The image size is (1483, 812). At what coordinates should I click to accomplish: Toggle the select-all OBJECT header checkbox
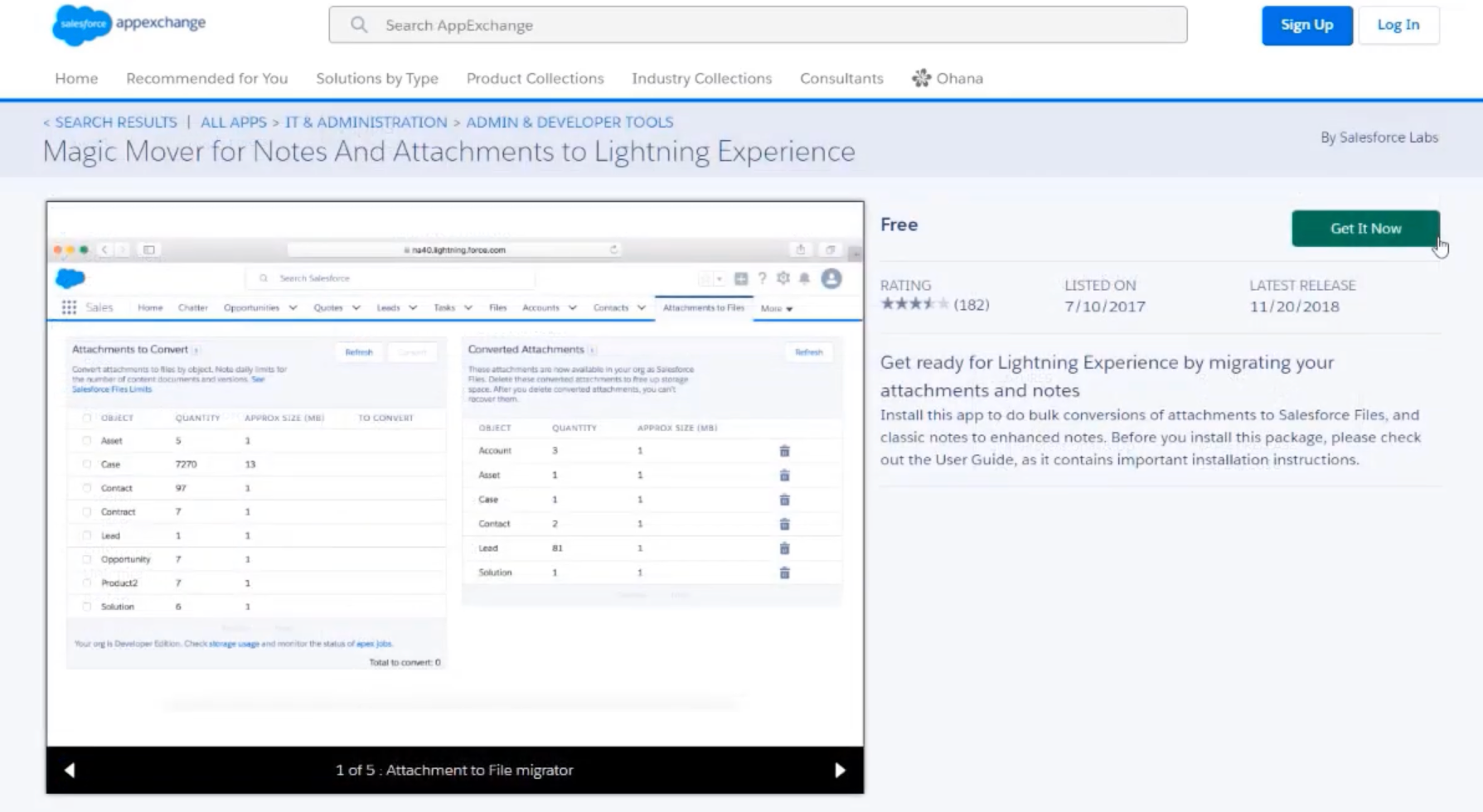point(87,418)
